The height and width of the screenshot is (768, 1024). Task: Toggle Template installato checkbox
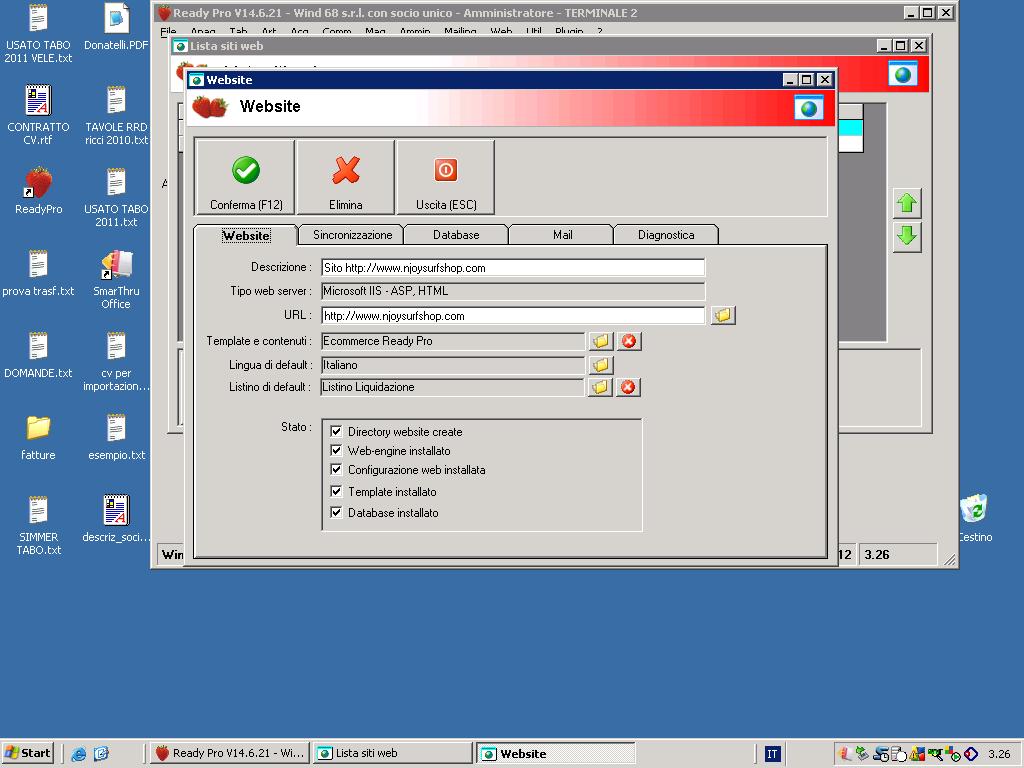[x=336, y=491]
